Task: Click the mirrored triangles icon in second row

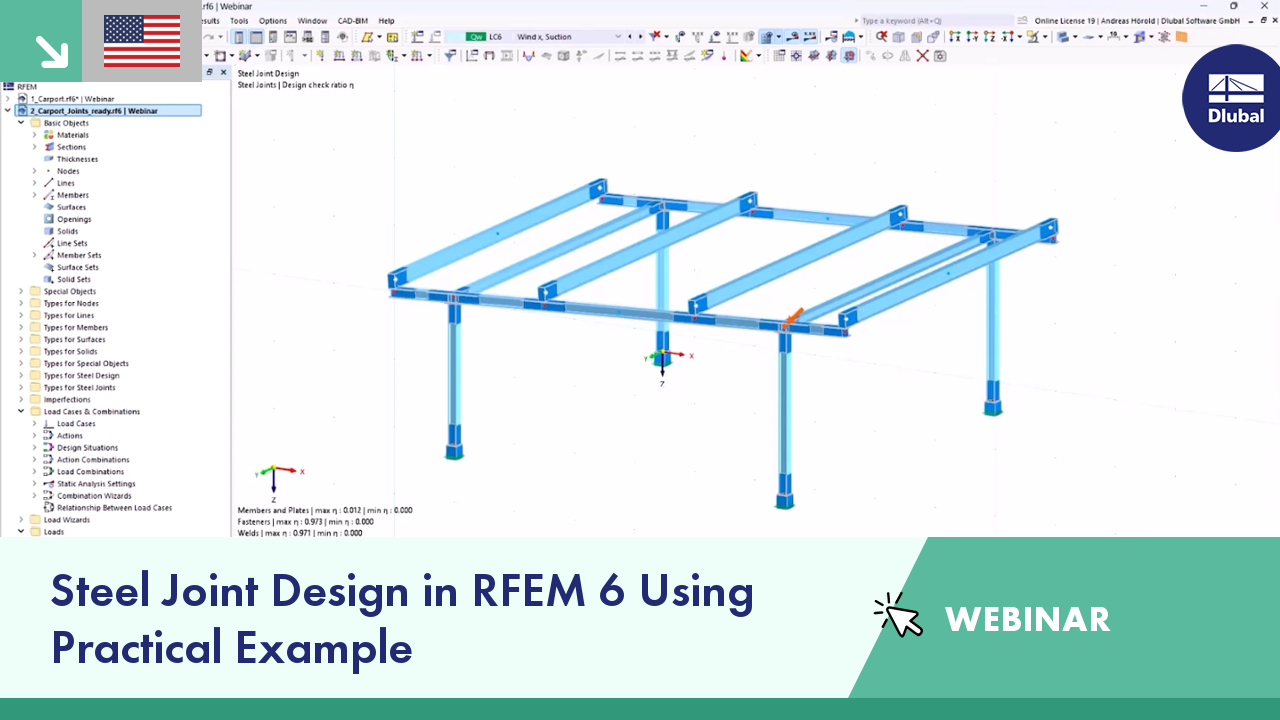Action: (905, 55)
